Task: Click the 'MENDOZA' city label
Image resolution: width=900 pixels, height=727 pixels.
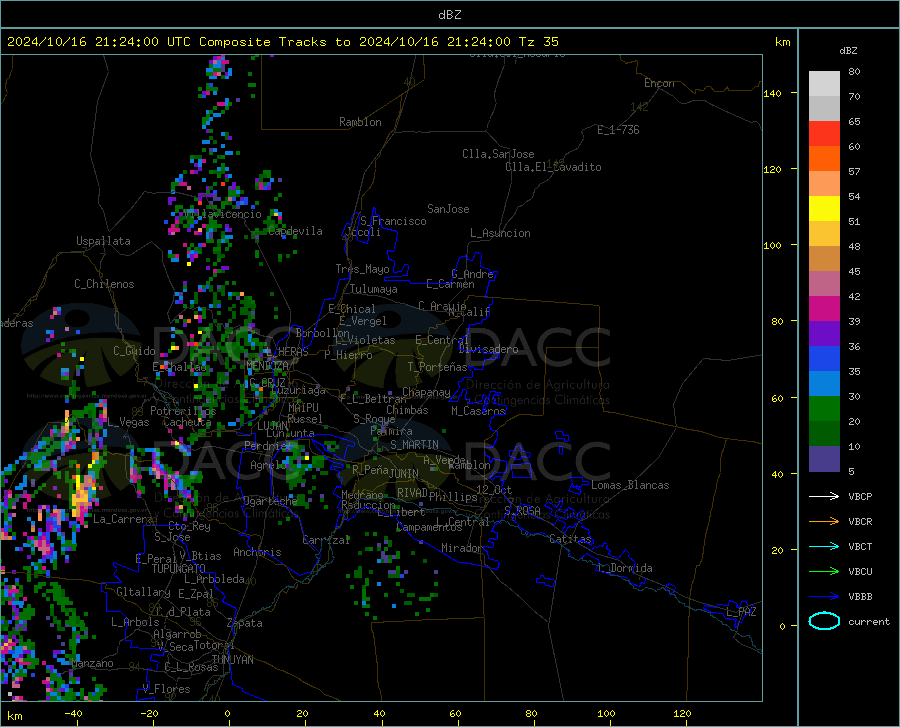Action: (x=267, y=366)
